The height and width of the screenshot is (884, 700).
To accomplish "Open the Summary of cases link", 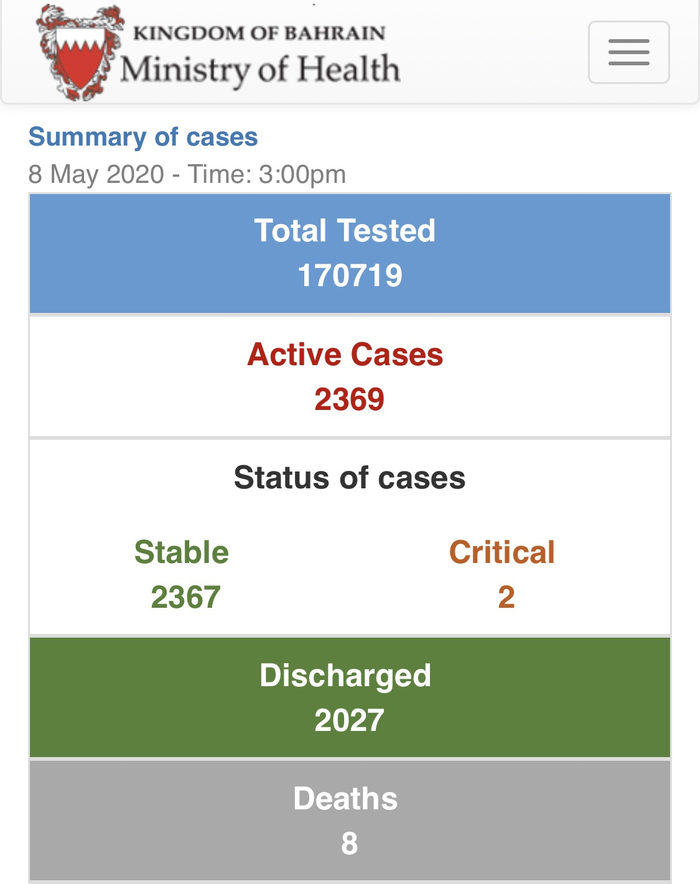I will pyautogui.click(x=143, y=137).
